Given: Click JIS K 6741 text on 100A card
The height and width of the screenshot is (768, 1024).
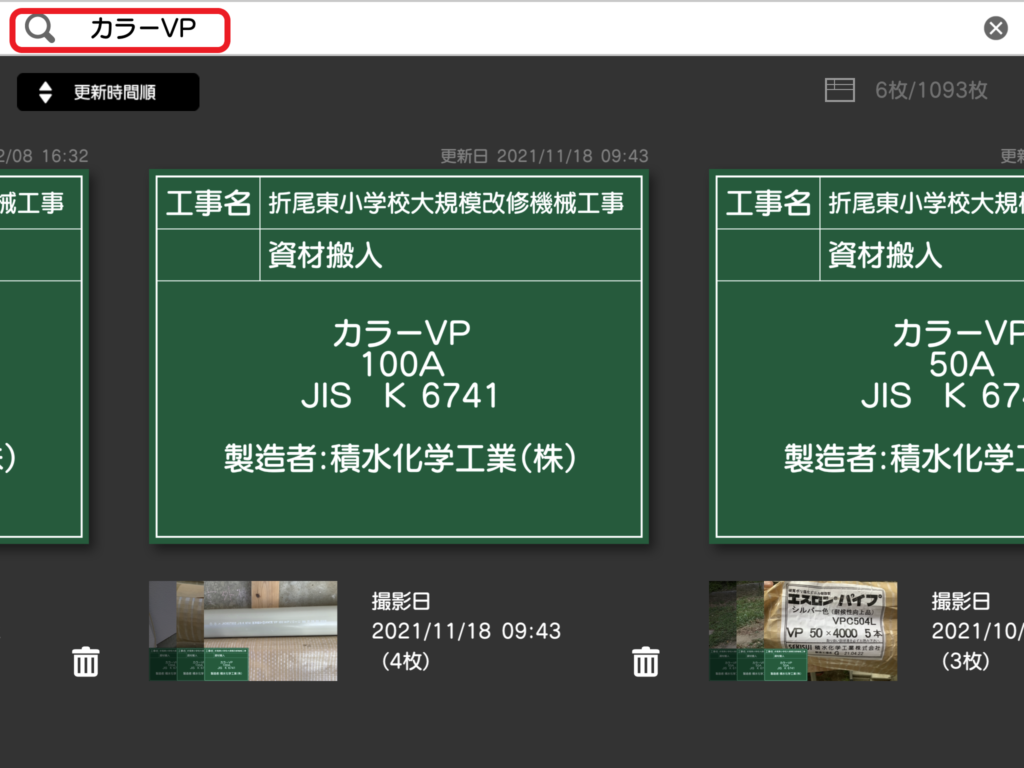Looking at the screenshot, I should click(400, 395).
